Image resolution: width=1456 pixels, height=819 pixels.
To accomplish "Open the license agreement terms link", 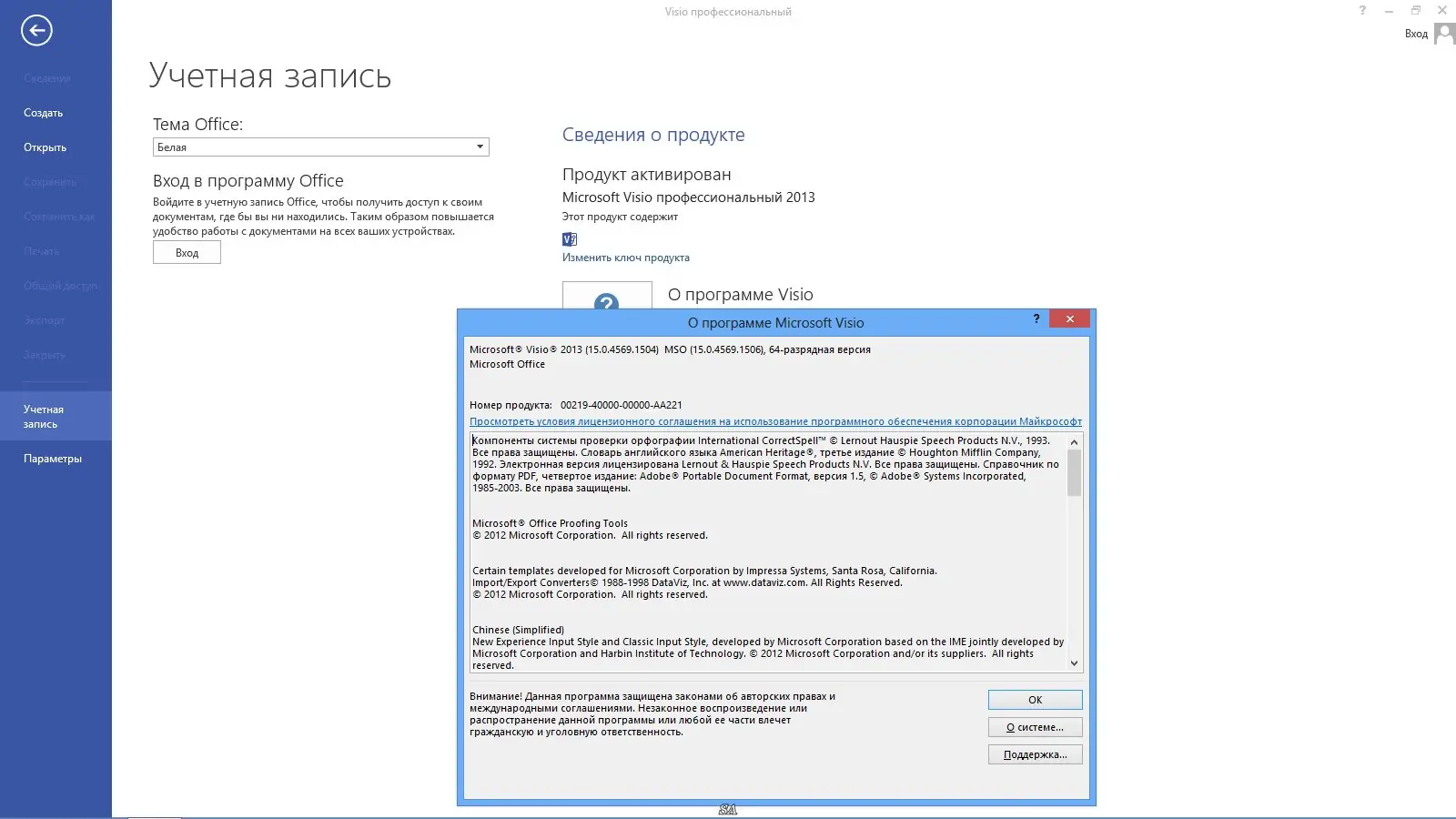I will [775, 421].
